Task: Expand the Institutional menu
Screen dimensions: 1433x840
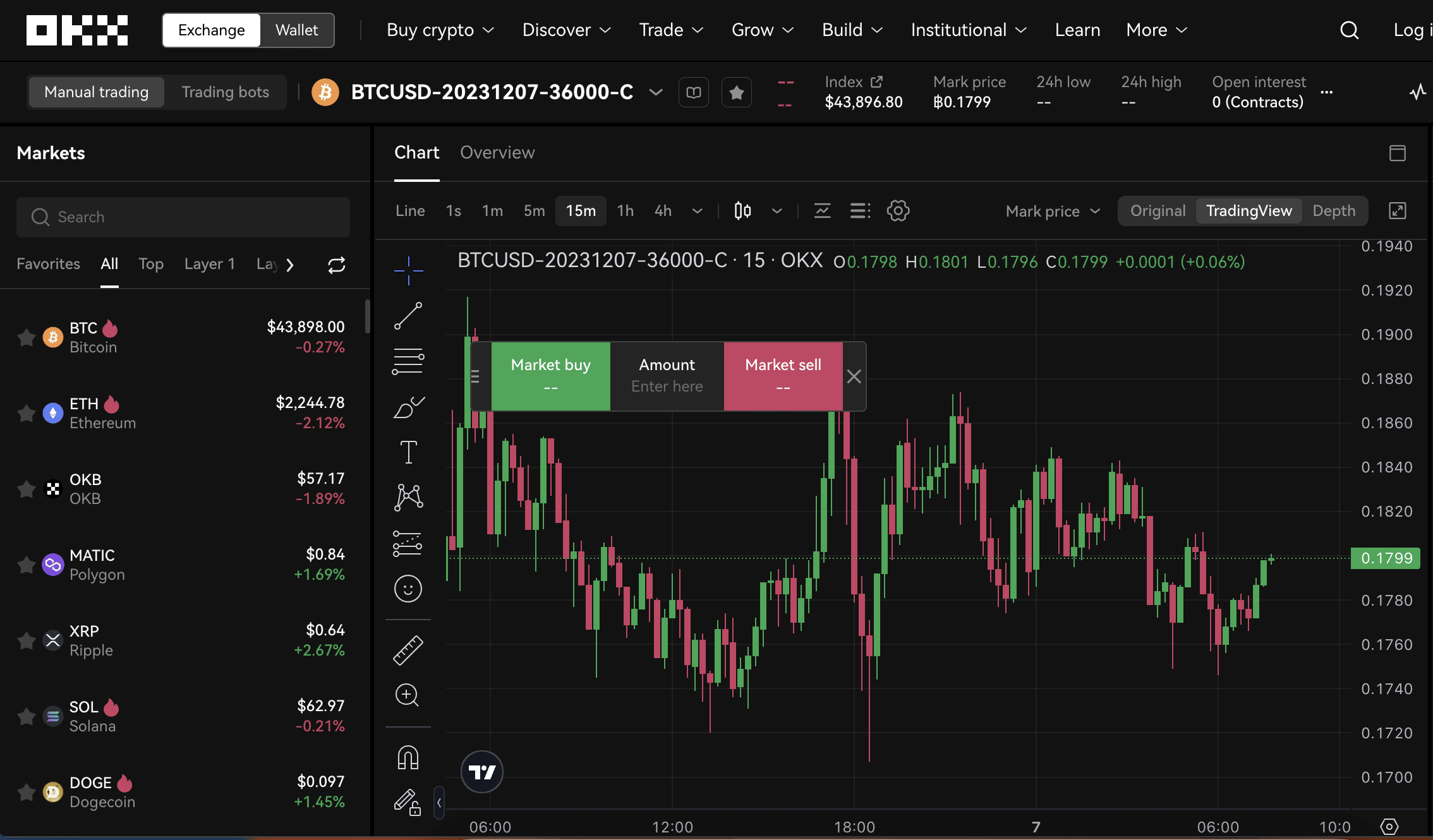Action: tap(969, 30)
